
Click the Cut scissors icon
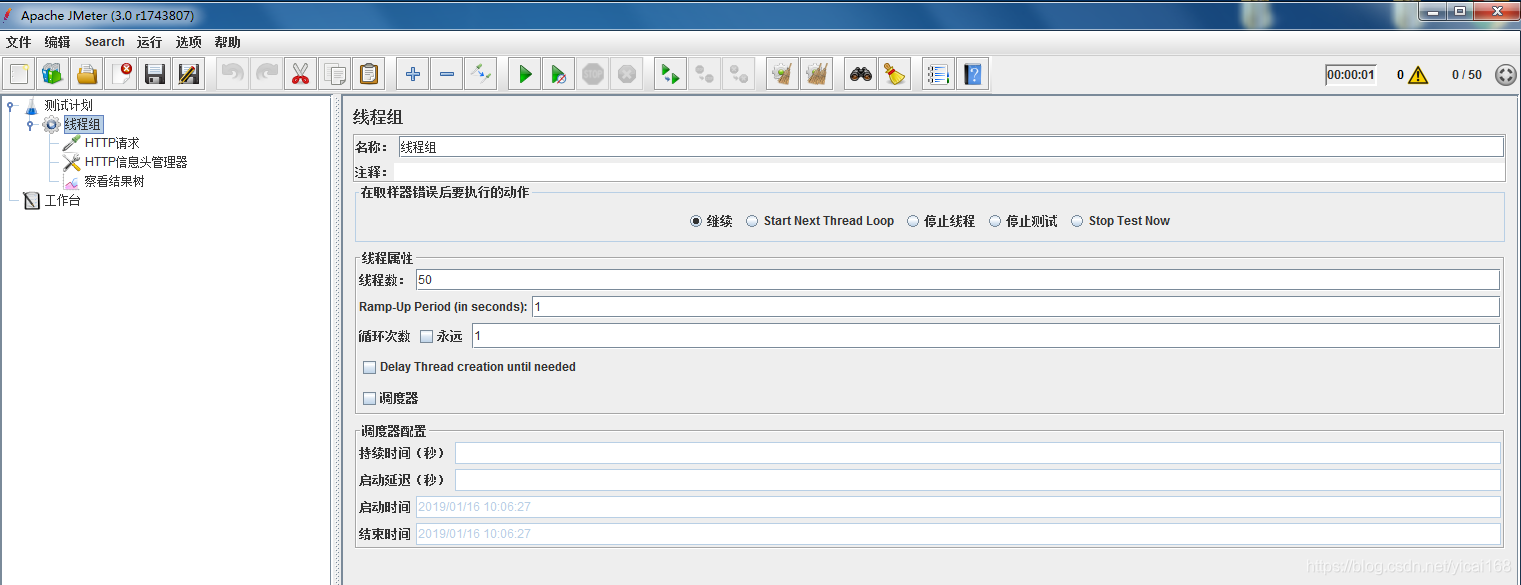click(300, 74)
